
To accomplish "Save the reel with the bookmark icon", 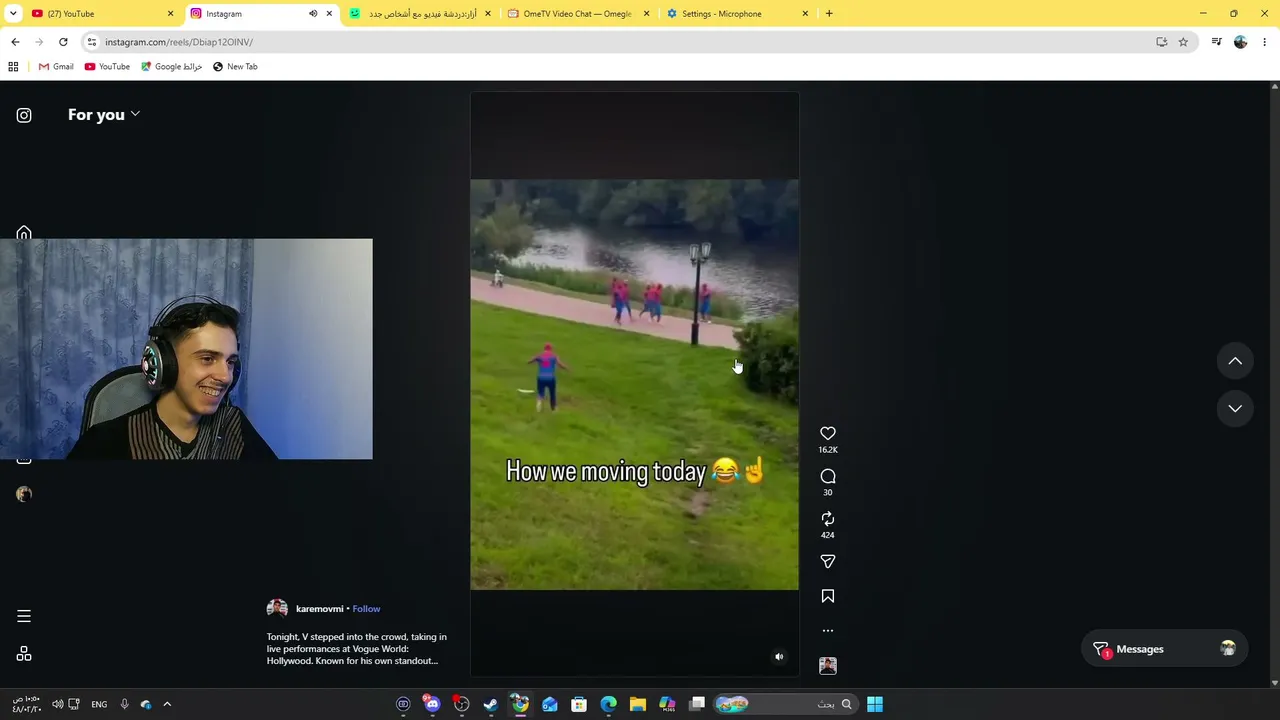I will click(x=828, y=596).
